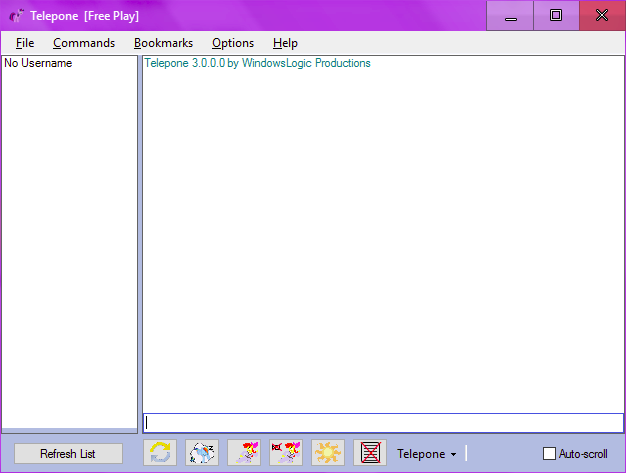Focus the chat message input field

point(383,423)
